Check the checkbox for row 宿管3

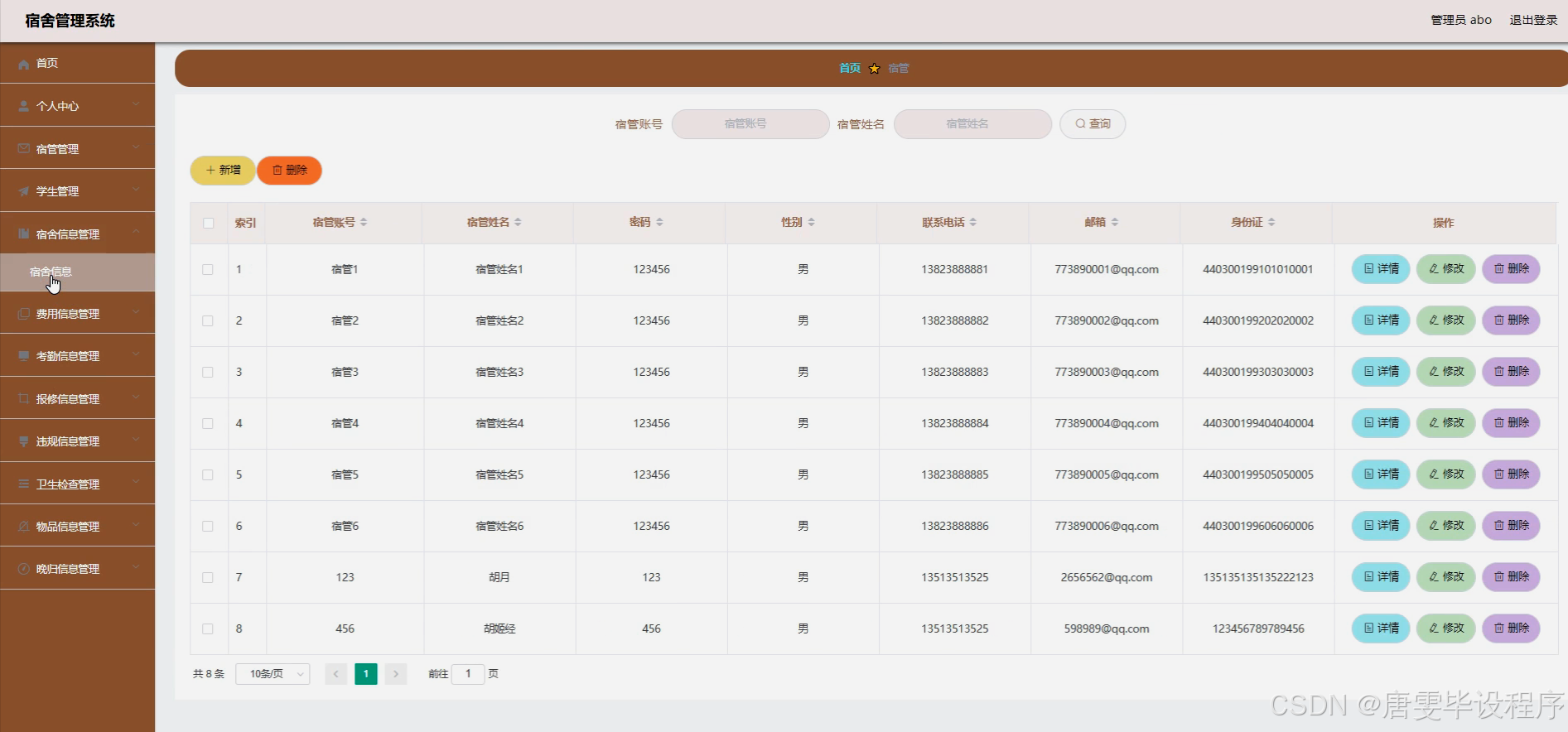pyautogui.click(x=208, y=372)
